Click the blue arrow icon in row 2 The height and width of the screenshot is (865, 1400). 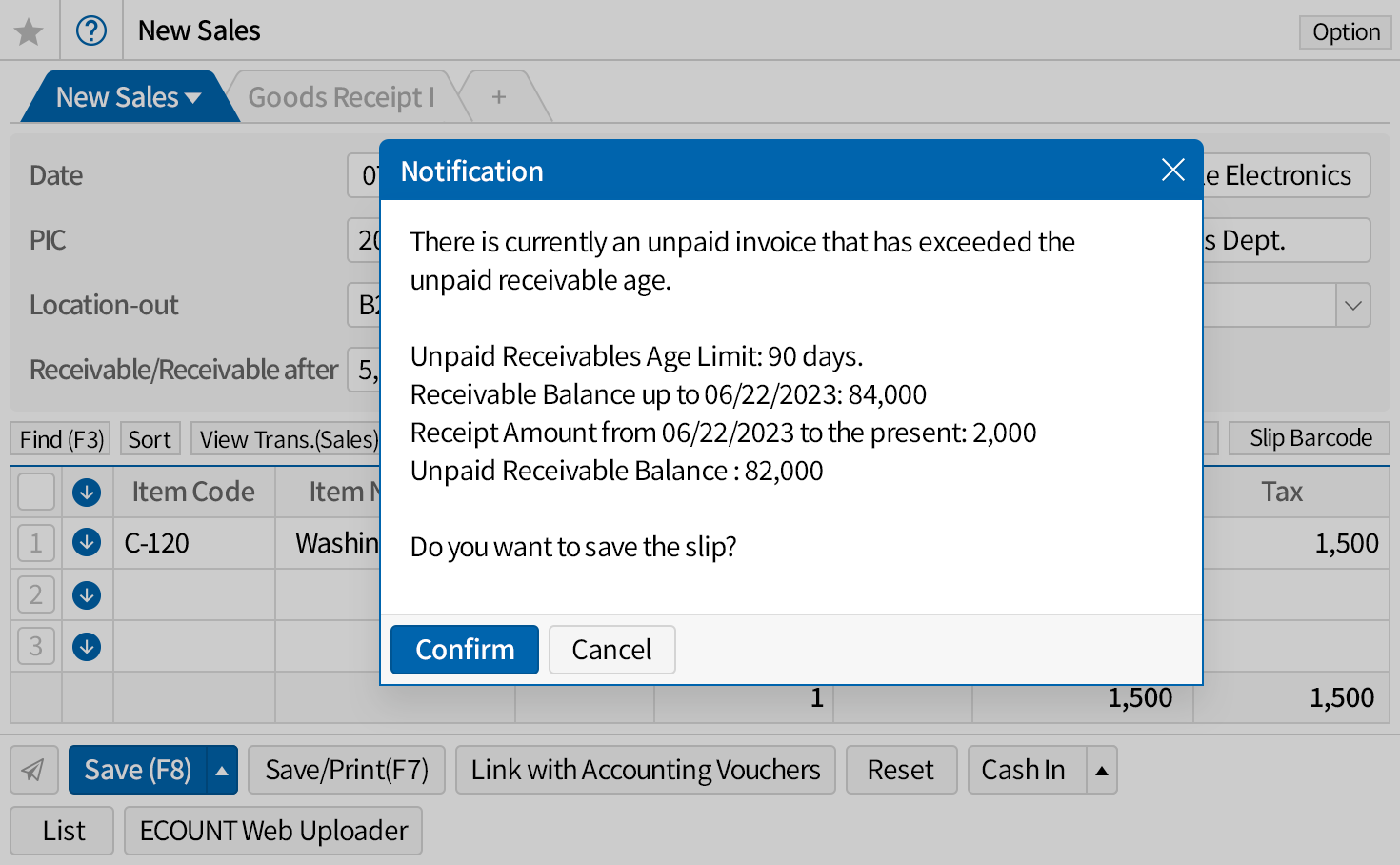87,595
